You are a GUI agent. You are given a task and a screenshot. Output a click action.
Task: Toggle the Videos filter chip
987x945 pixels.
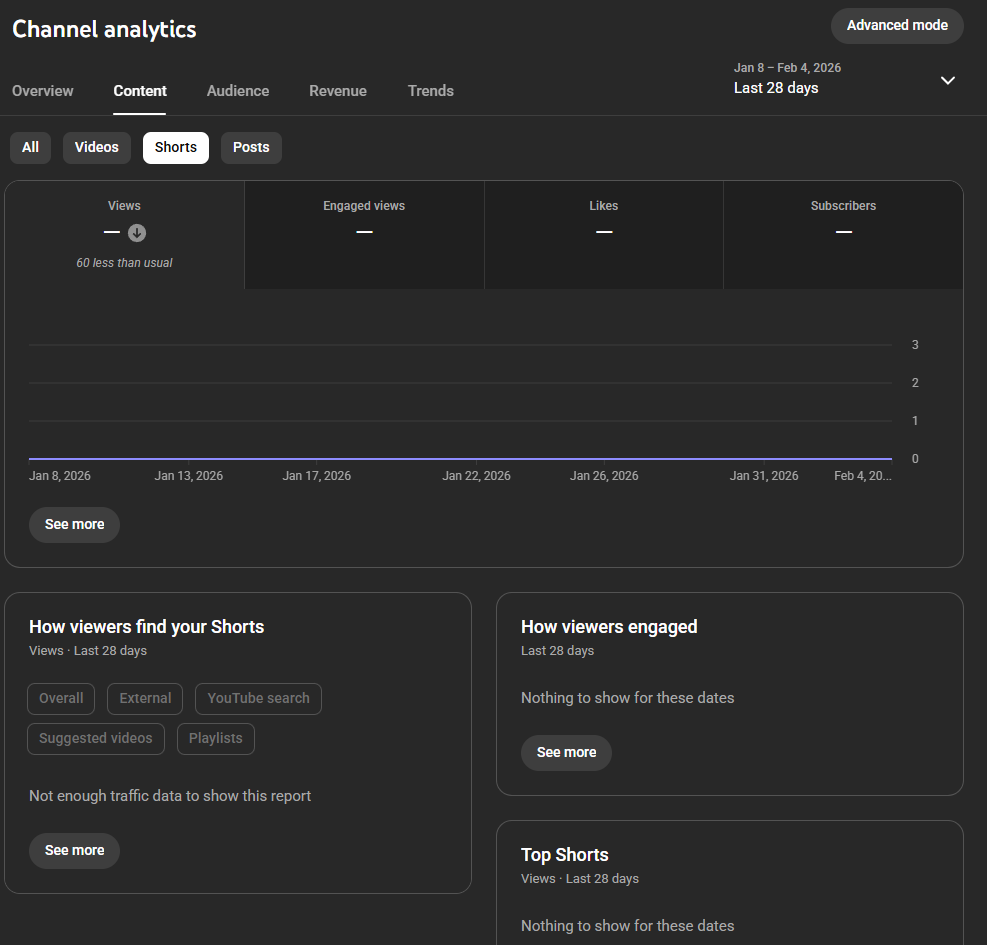tap(97, 148)
